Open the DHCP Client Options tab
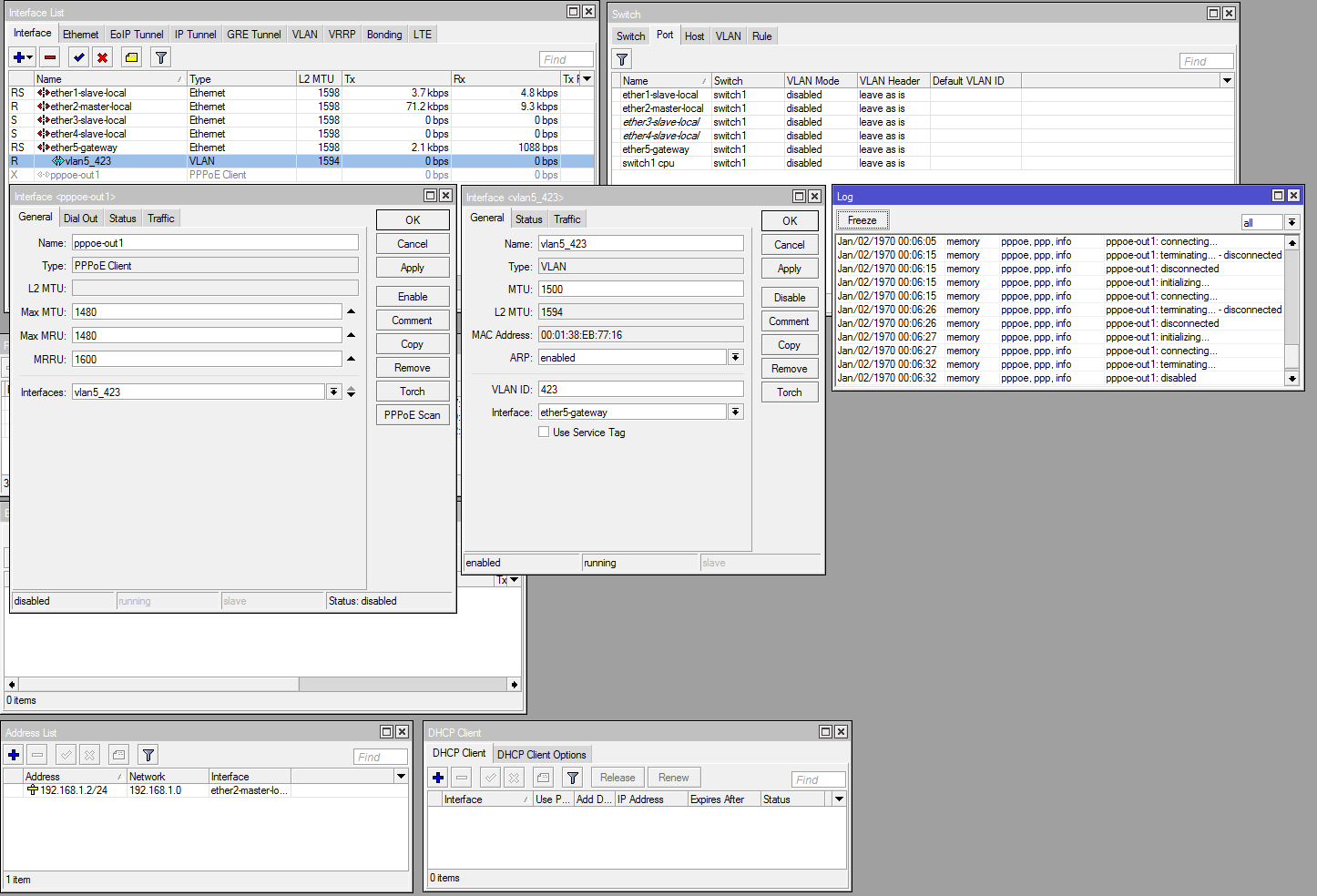The width and height of the screenshot is (1317, 896). coord(541,755)
